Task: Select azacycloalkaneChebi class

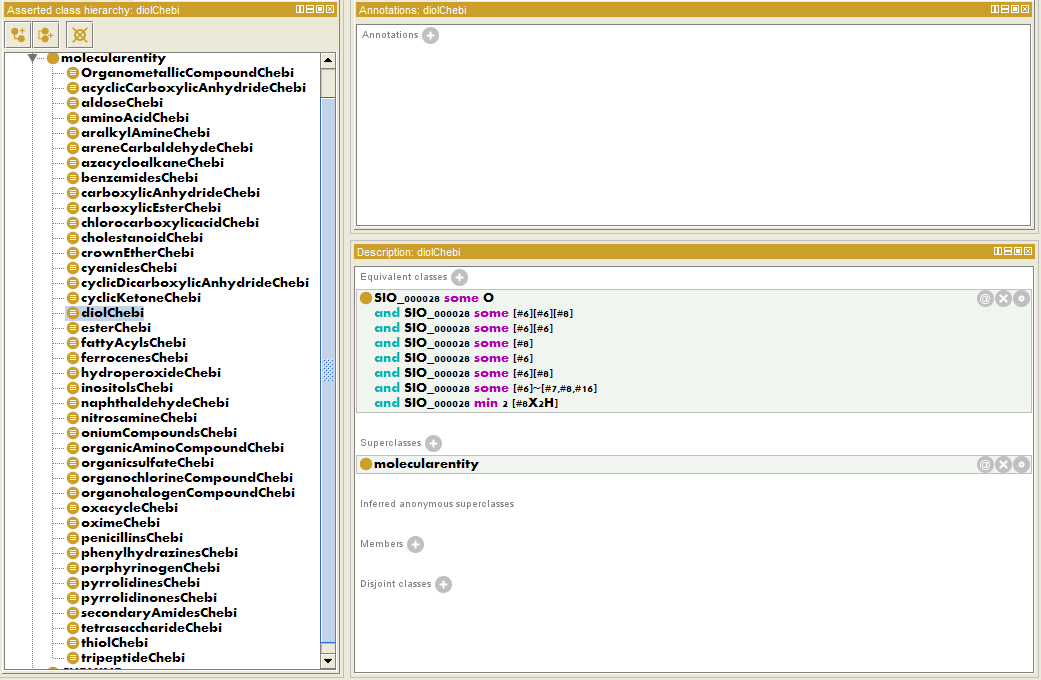Action: click(x=152, y=163)
